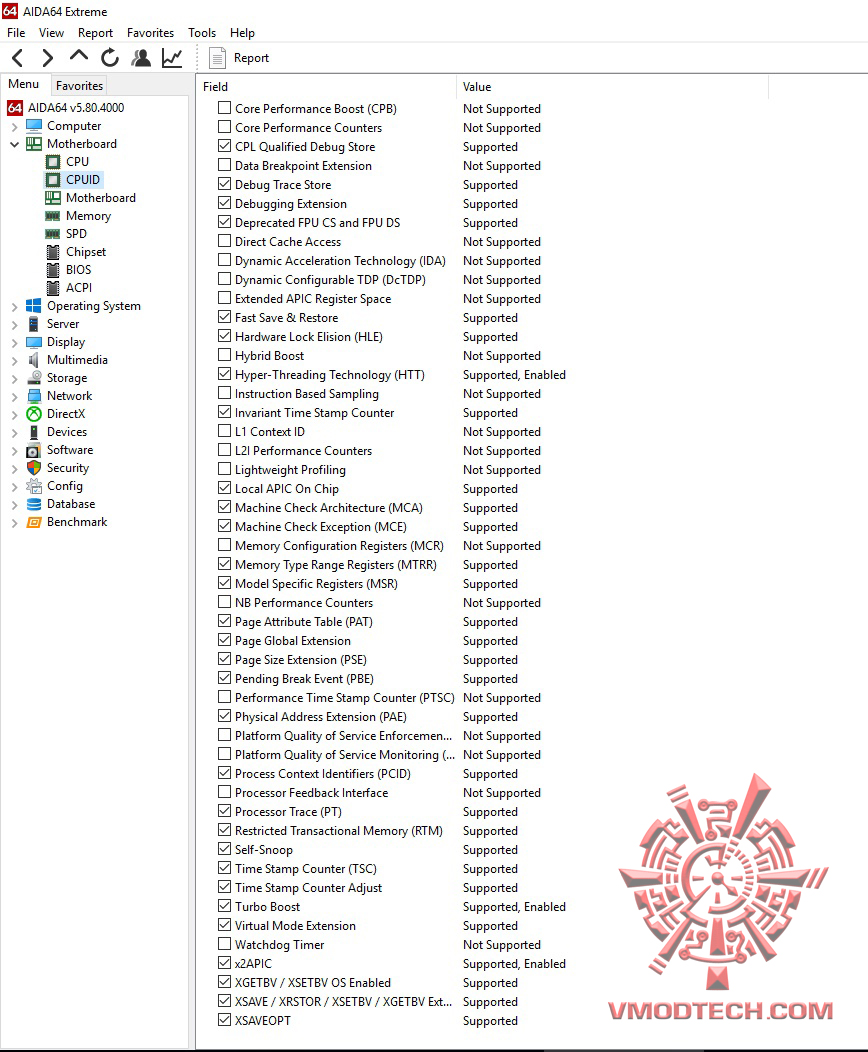
Task: Select the ACPI chip icon
Action: click(53, 288)
